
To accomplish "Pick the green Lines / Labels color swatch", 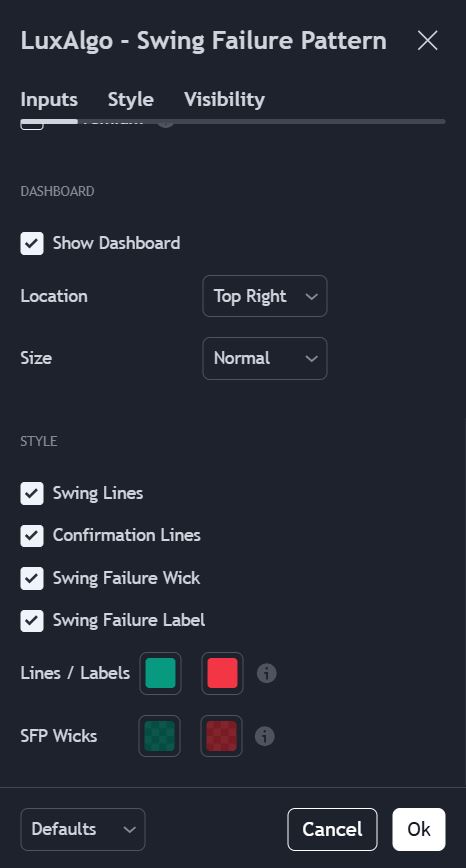I will click(x=160, y=673).
